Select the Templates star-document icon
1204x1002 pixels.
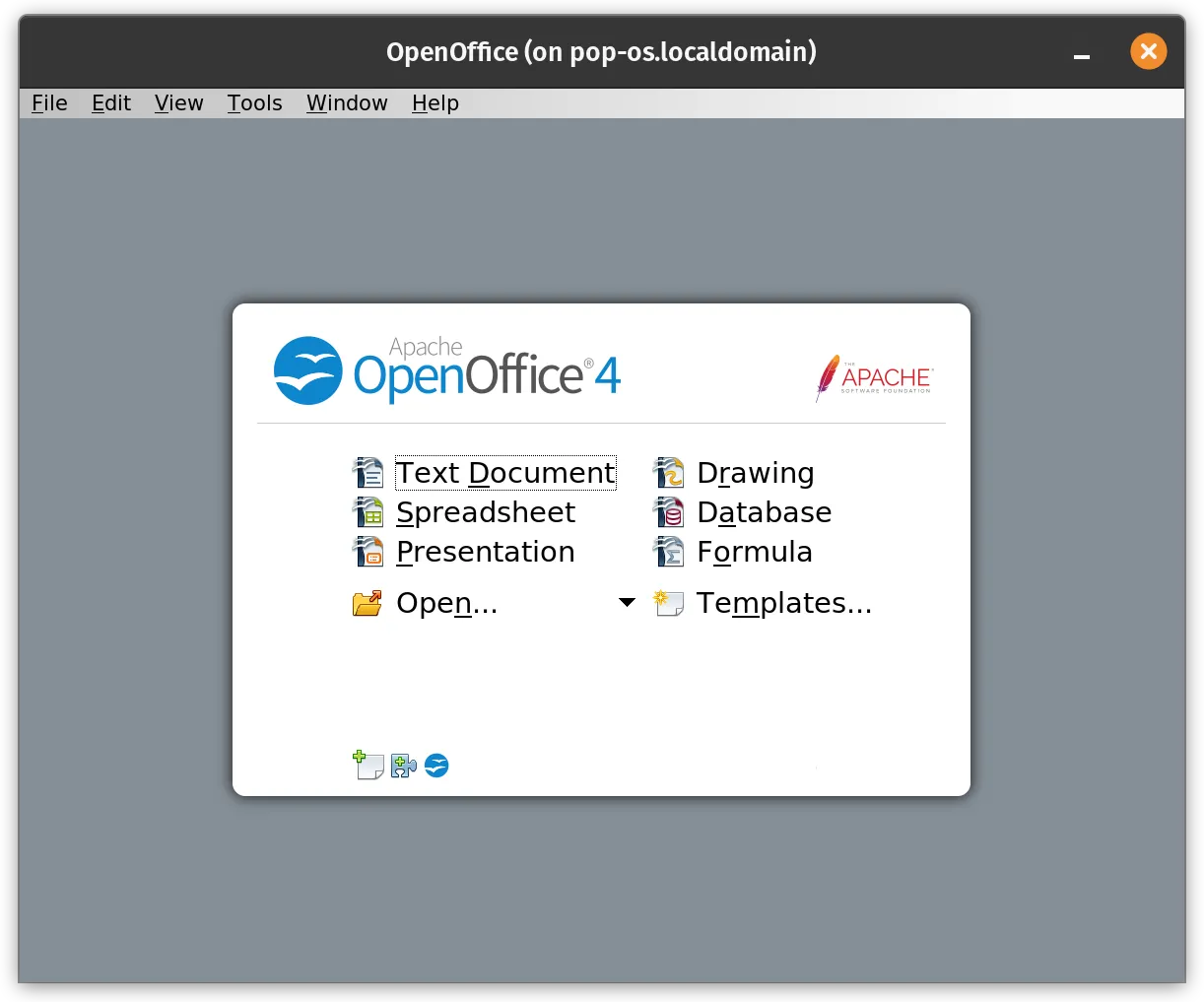pyautogui.click(x=669, y=603)
